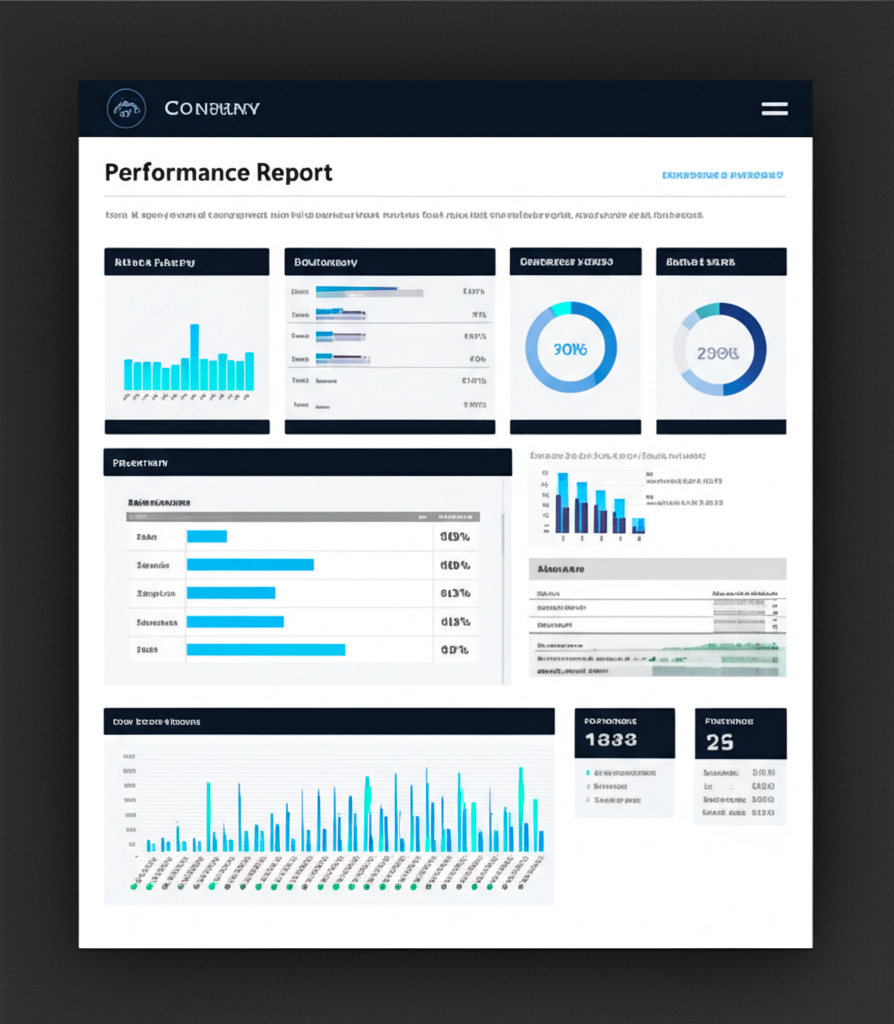Click the circular company logo icon
The image size is (894, 1024).
click(125, 108)
